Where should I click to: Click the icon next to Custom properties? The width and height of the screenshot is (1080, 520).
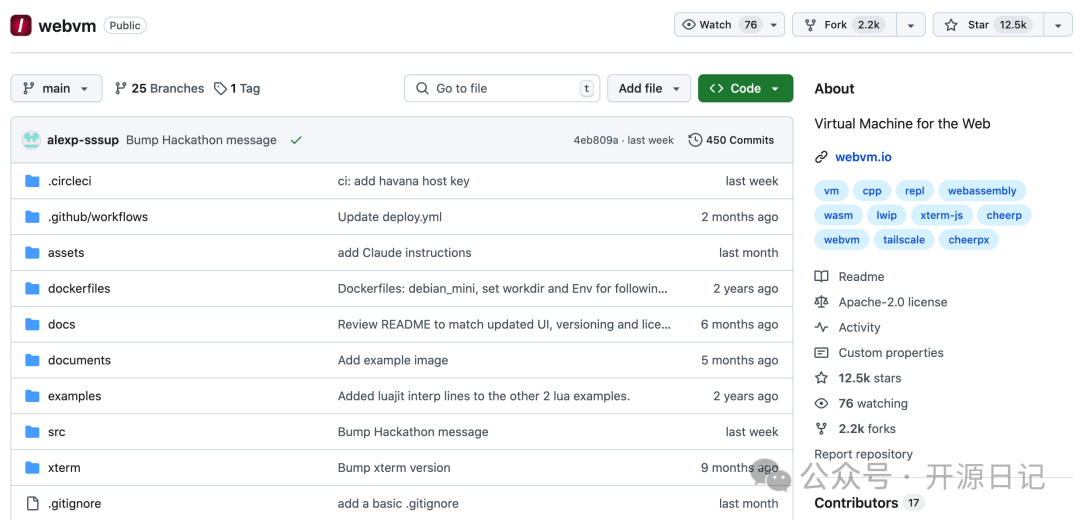(821, 353)
